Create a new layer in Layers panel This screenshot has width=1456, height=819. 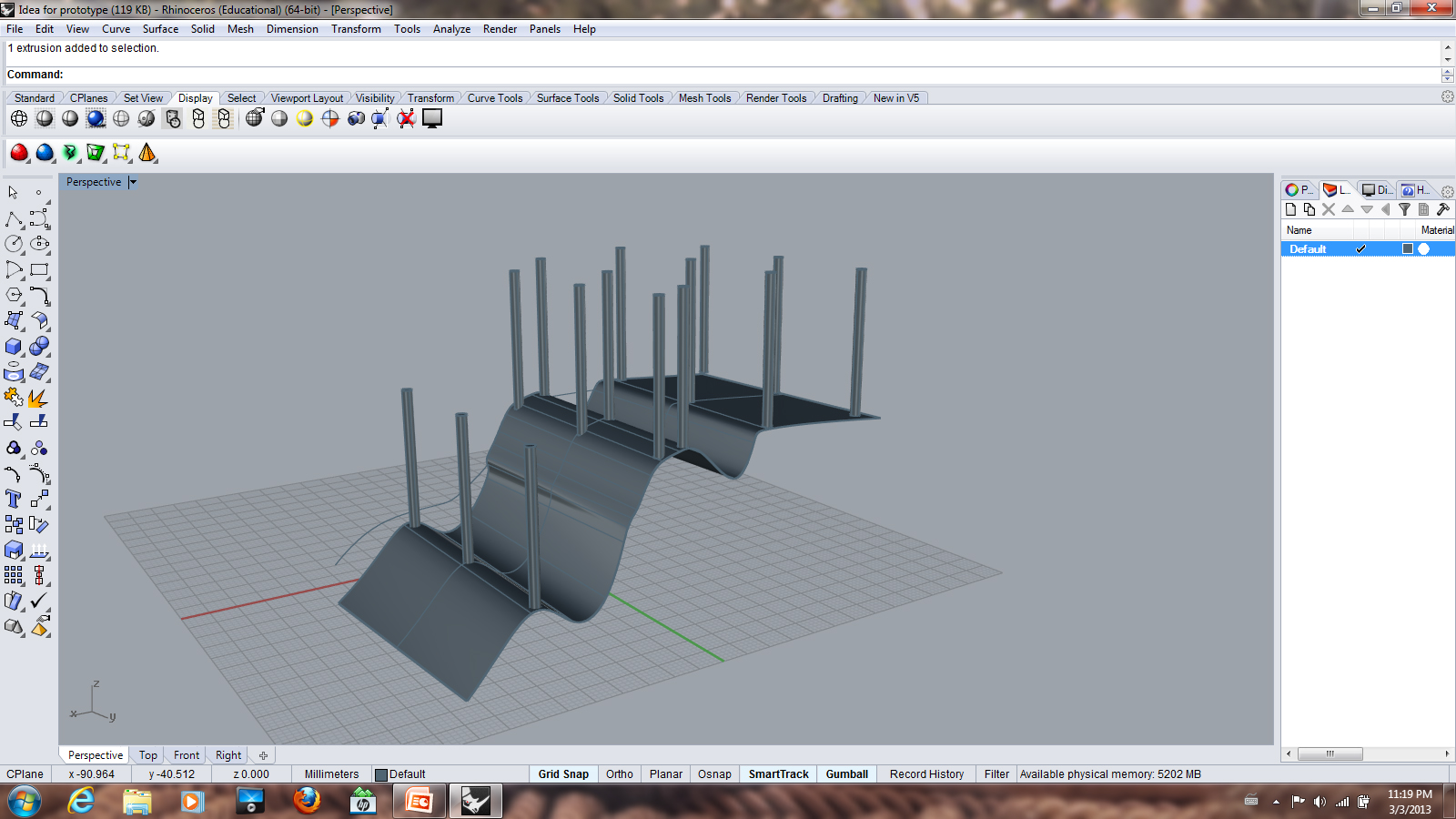pyautogui.click(x=1290, y=209)
